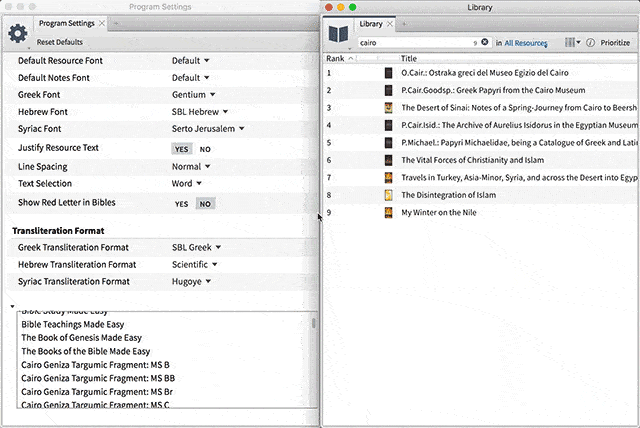The height and width of the screenshot is (428, 640).
Task: Close the Library tab
Action: [389, 24]
